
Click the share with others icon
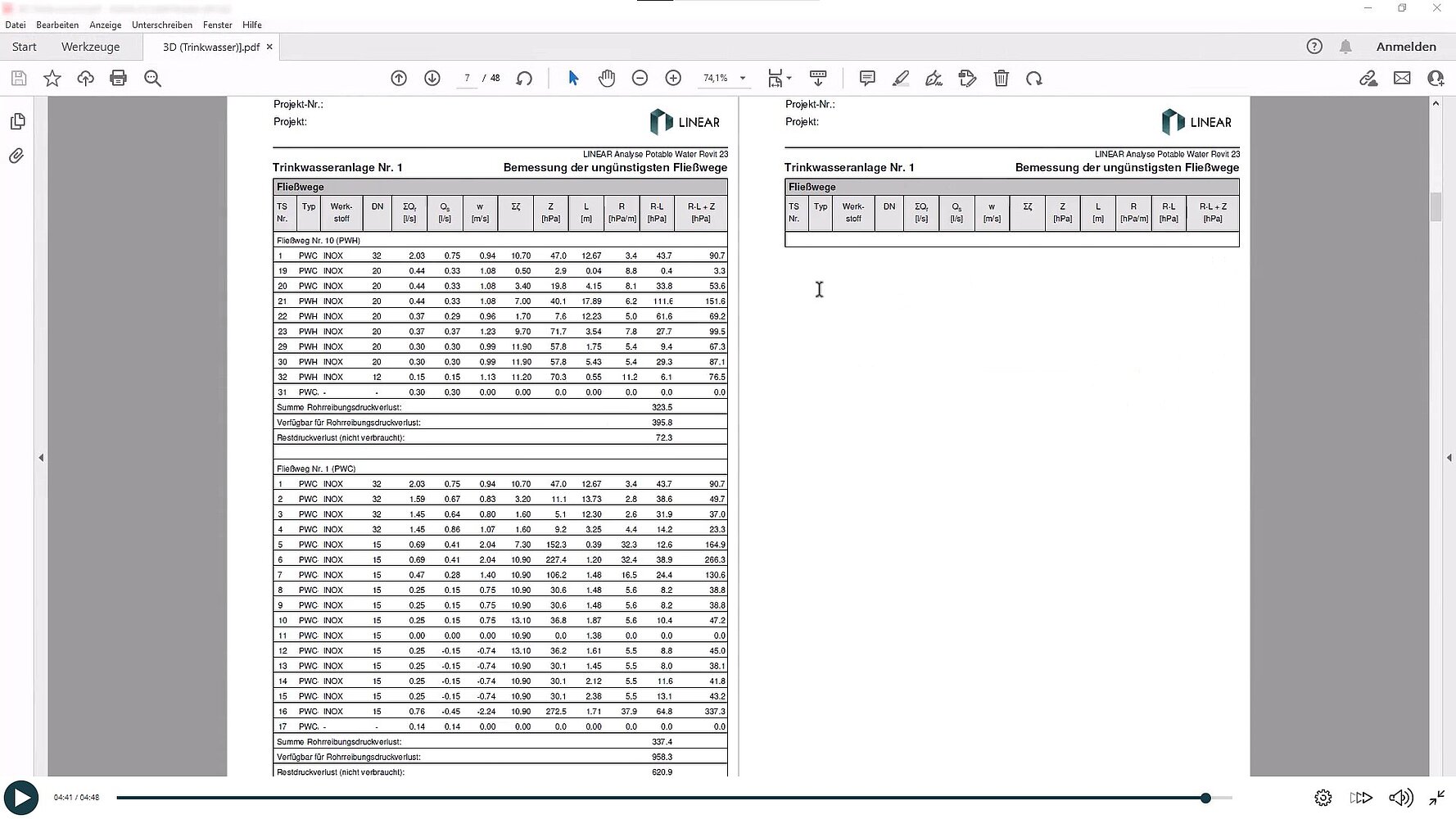coord(1436,79)
